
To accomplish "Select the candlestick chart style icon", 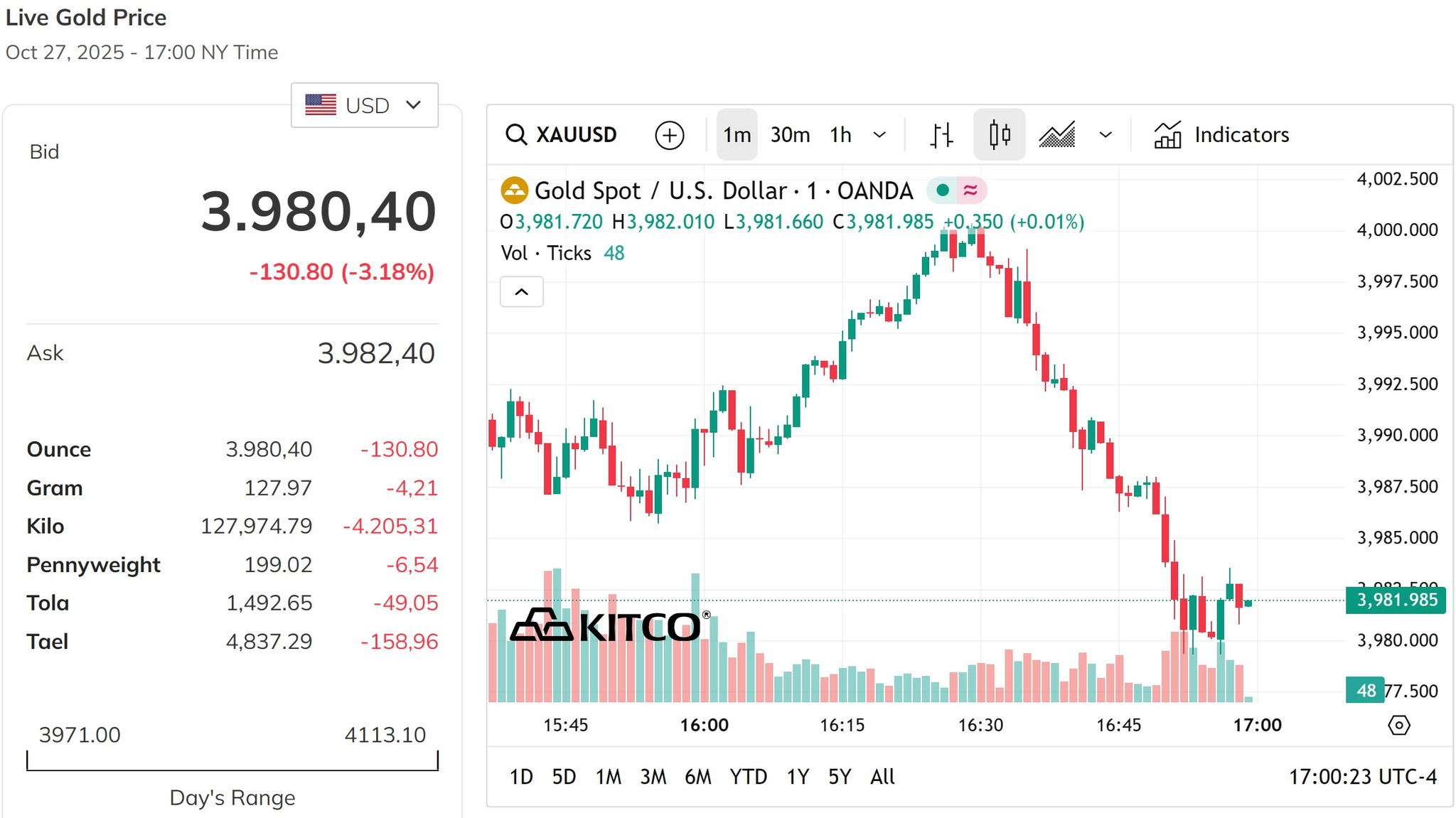I will pyautogui.click(x=999, y=134).
